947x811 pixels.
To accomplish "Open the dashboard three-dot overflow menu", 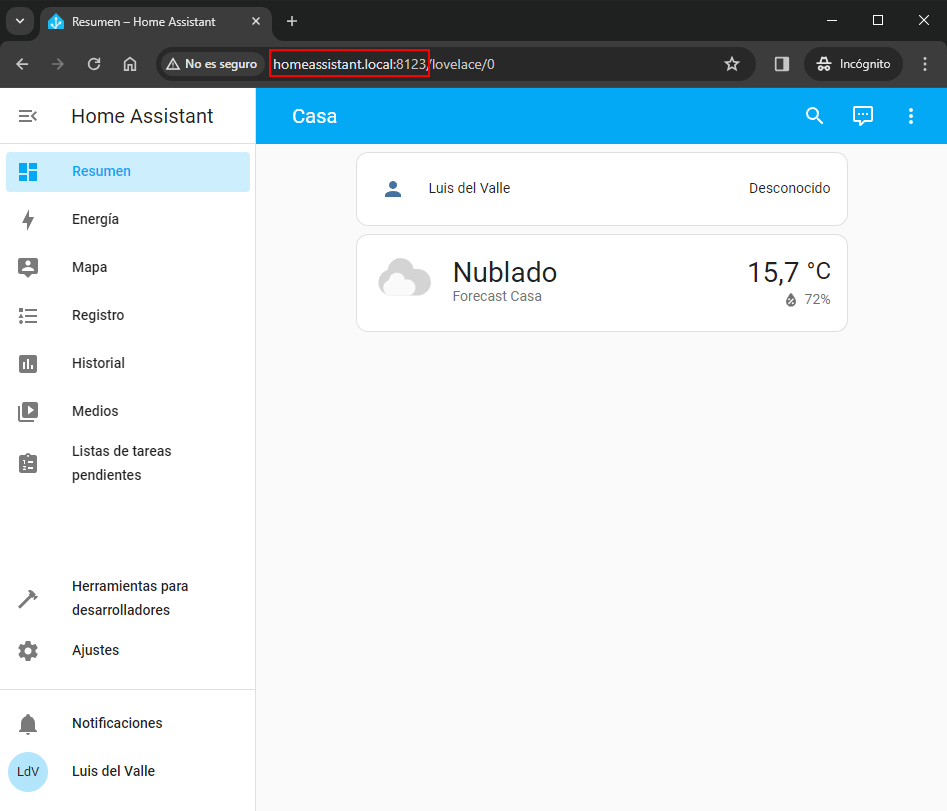I will pyautogui.click(x=911, y=116).
